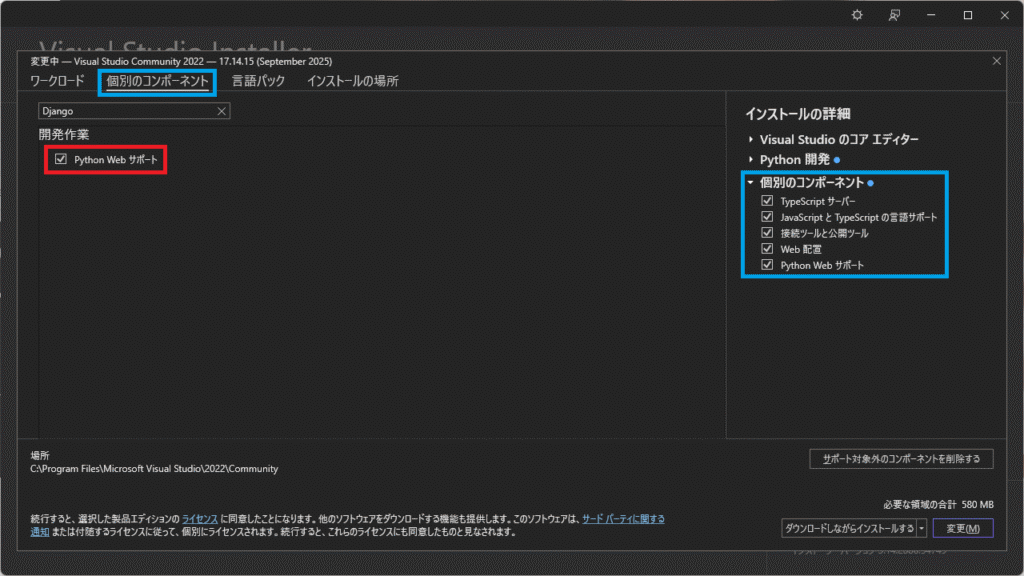Uncheck TypeScript サーバー in installation details
The image size is (1024, 576).
767,201
